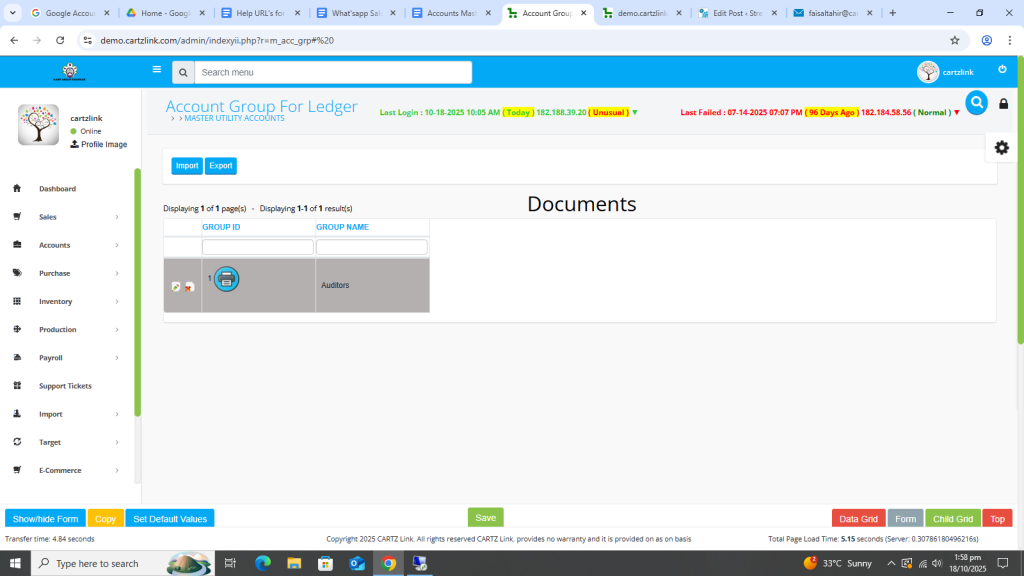Click the blue round search icon
The width and height of the screenshot is (1024, 576).
point(976,103)
